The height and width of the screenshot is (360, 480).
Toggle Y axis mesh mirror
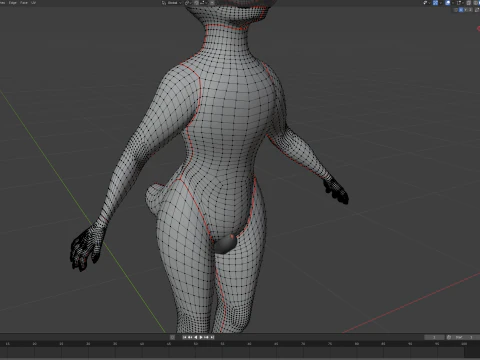[x=466, y=10]
